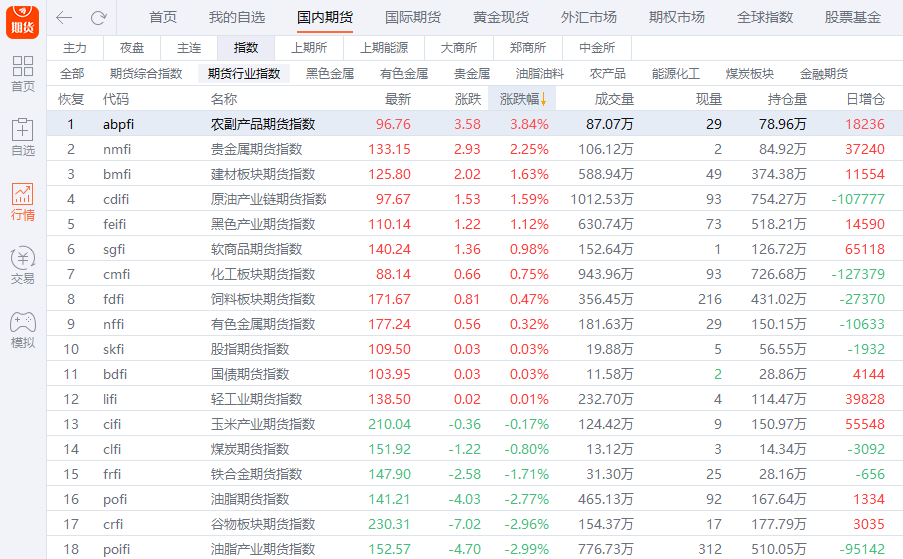The width and height of the screenshot is (903, 559).
Task: Open the 全球指数 top tab
Action: click(765, 17)
